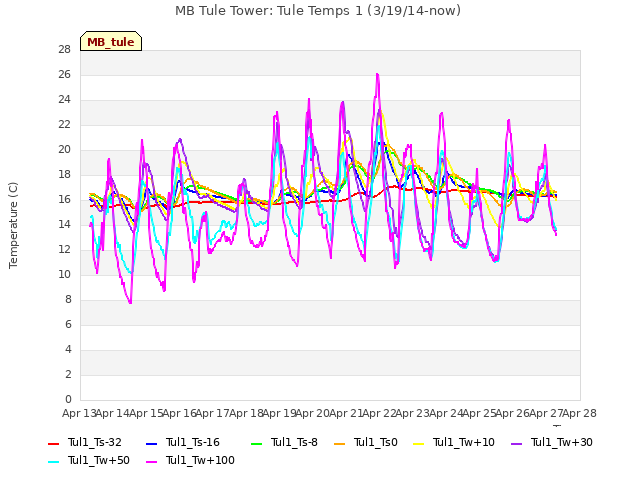Viewport: 640px width, 480px height.
Task: Click the 28 y-axis tick label
Action: [64, 50]
